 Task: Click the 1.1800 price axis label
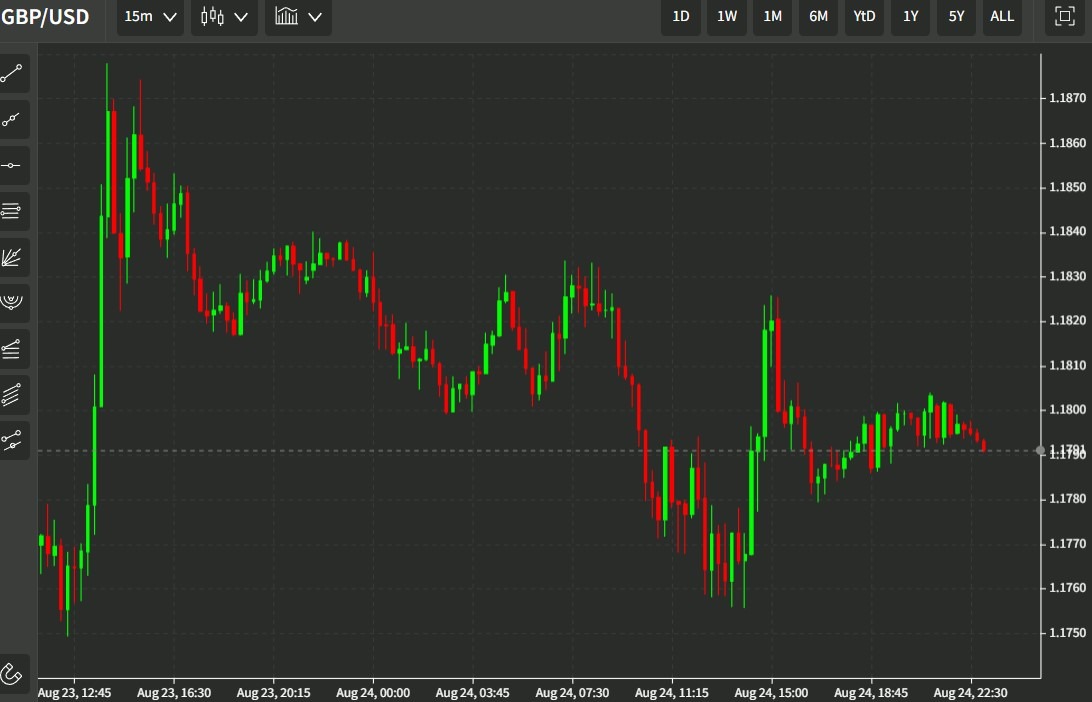pyautogui.click(x=1067, y=410)
